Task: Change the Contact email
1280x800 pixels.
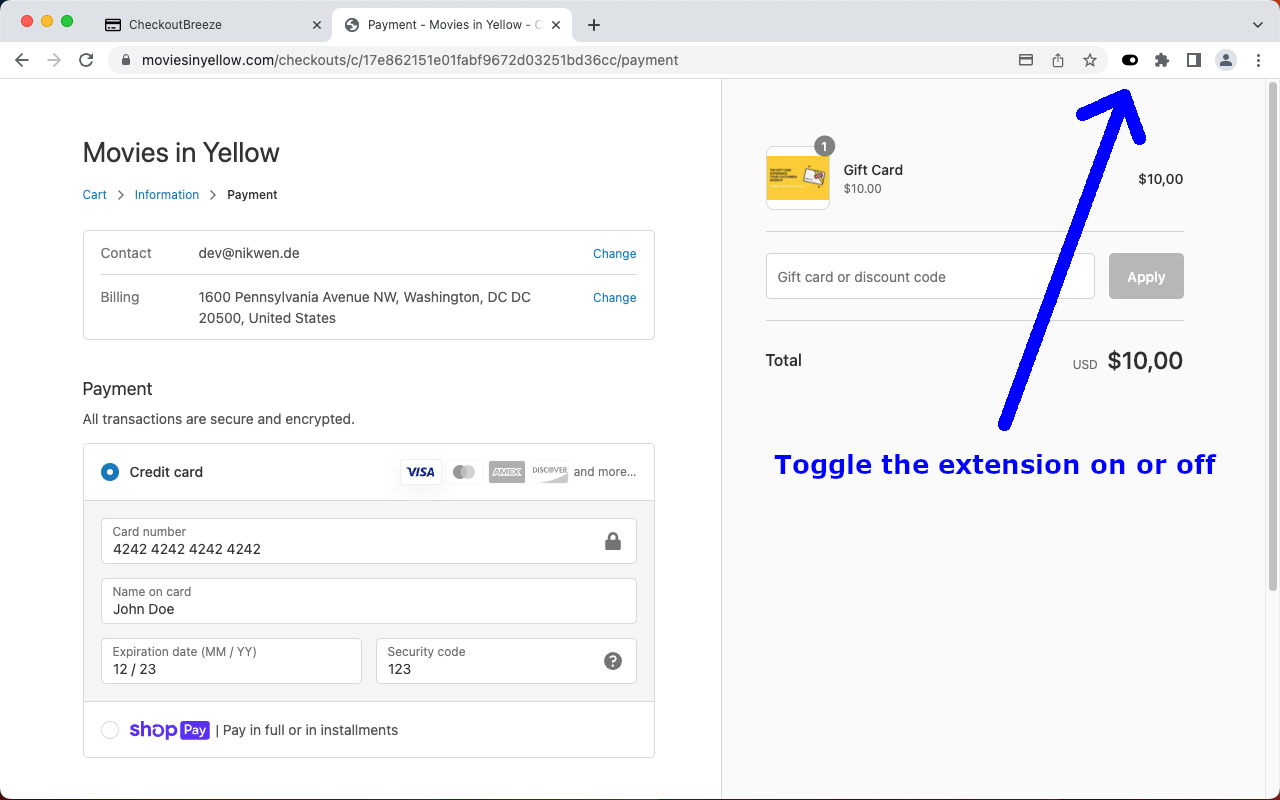Action: click(x=614, y=254)
